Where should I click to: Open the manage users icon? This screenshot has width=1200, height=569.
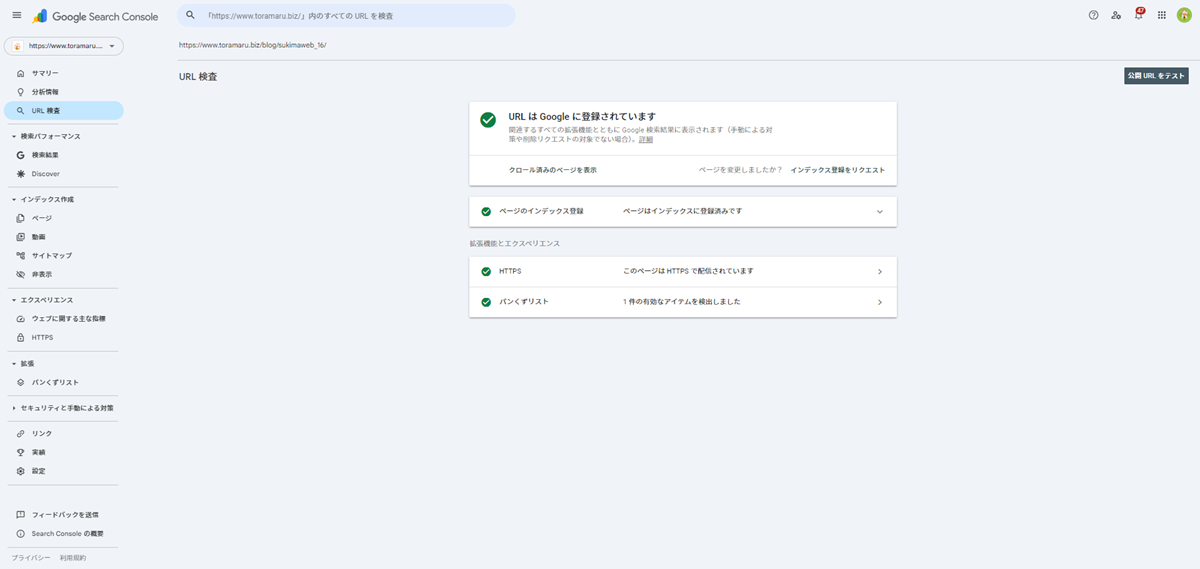1116,15
